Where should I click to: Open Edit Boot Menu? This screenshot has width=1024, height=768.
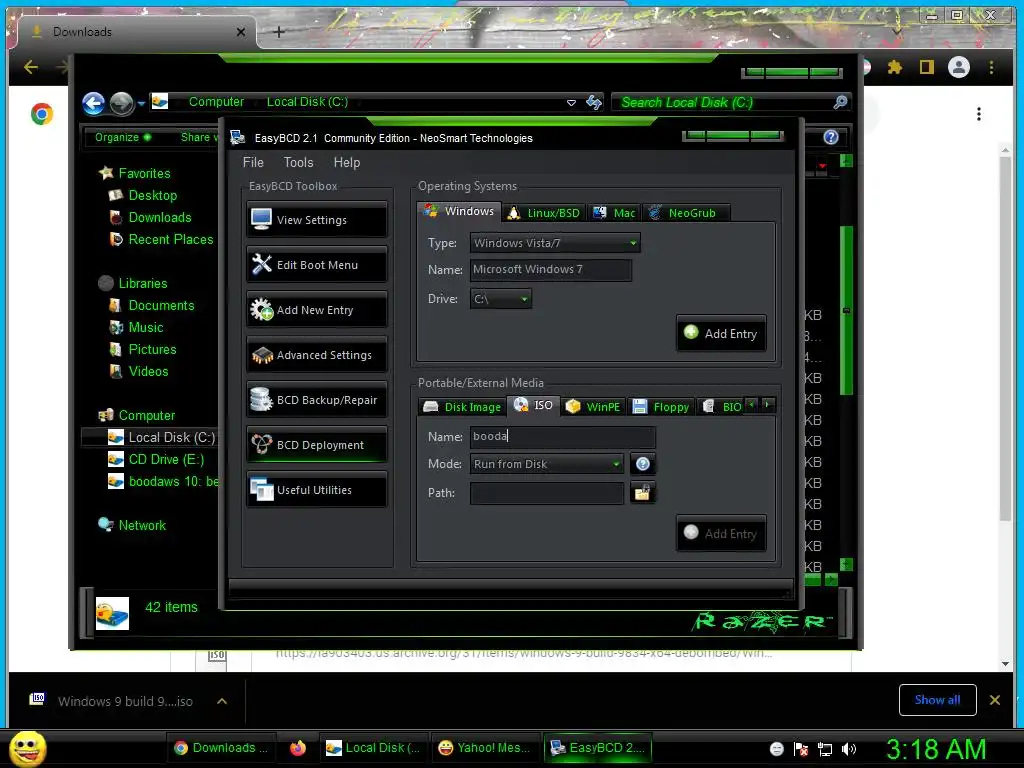coord(317,264)
